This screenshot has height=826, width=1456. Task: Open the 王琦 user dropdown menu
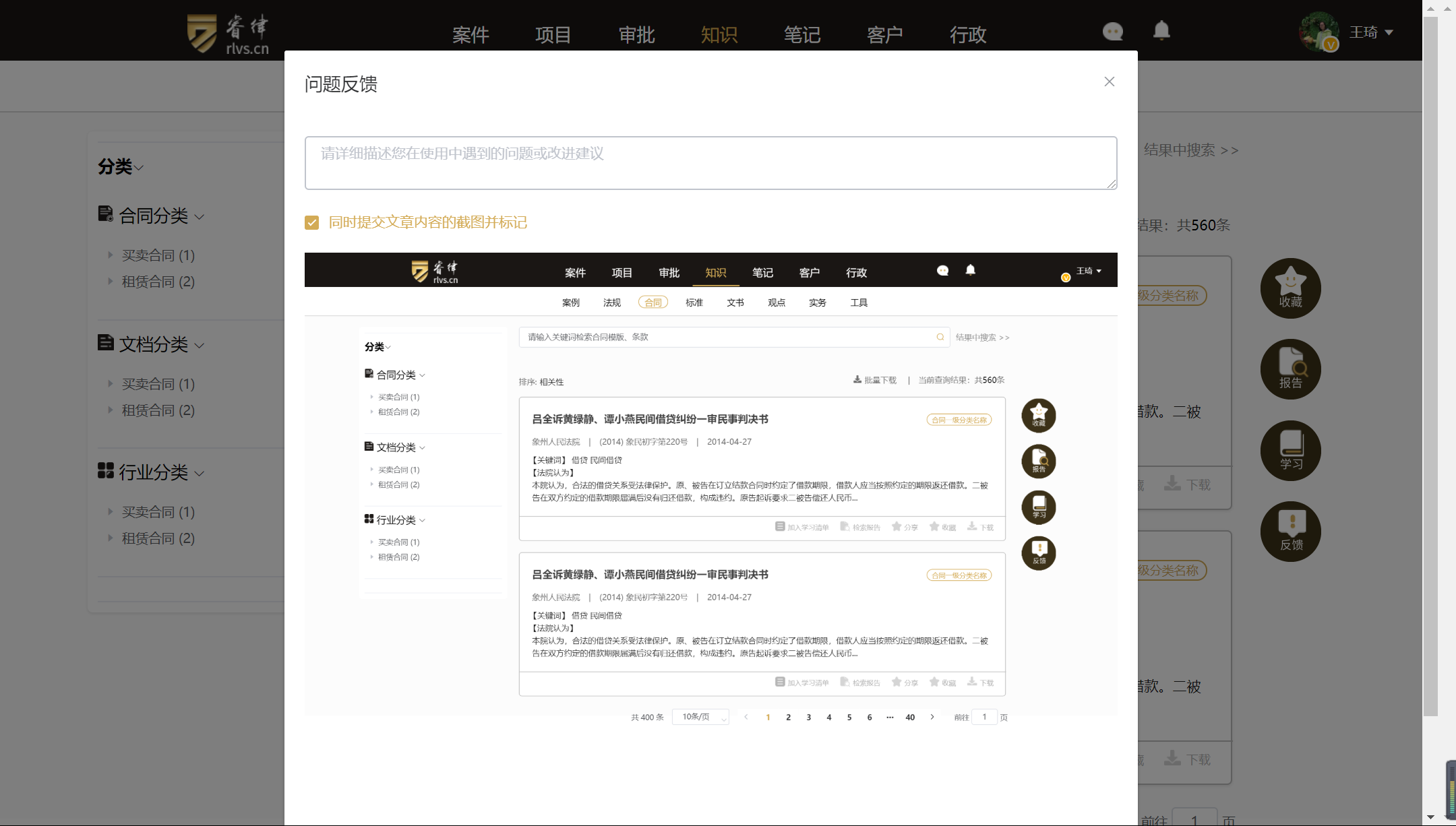pyautogui.click(x=1368, y=32)
